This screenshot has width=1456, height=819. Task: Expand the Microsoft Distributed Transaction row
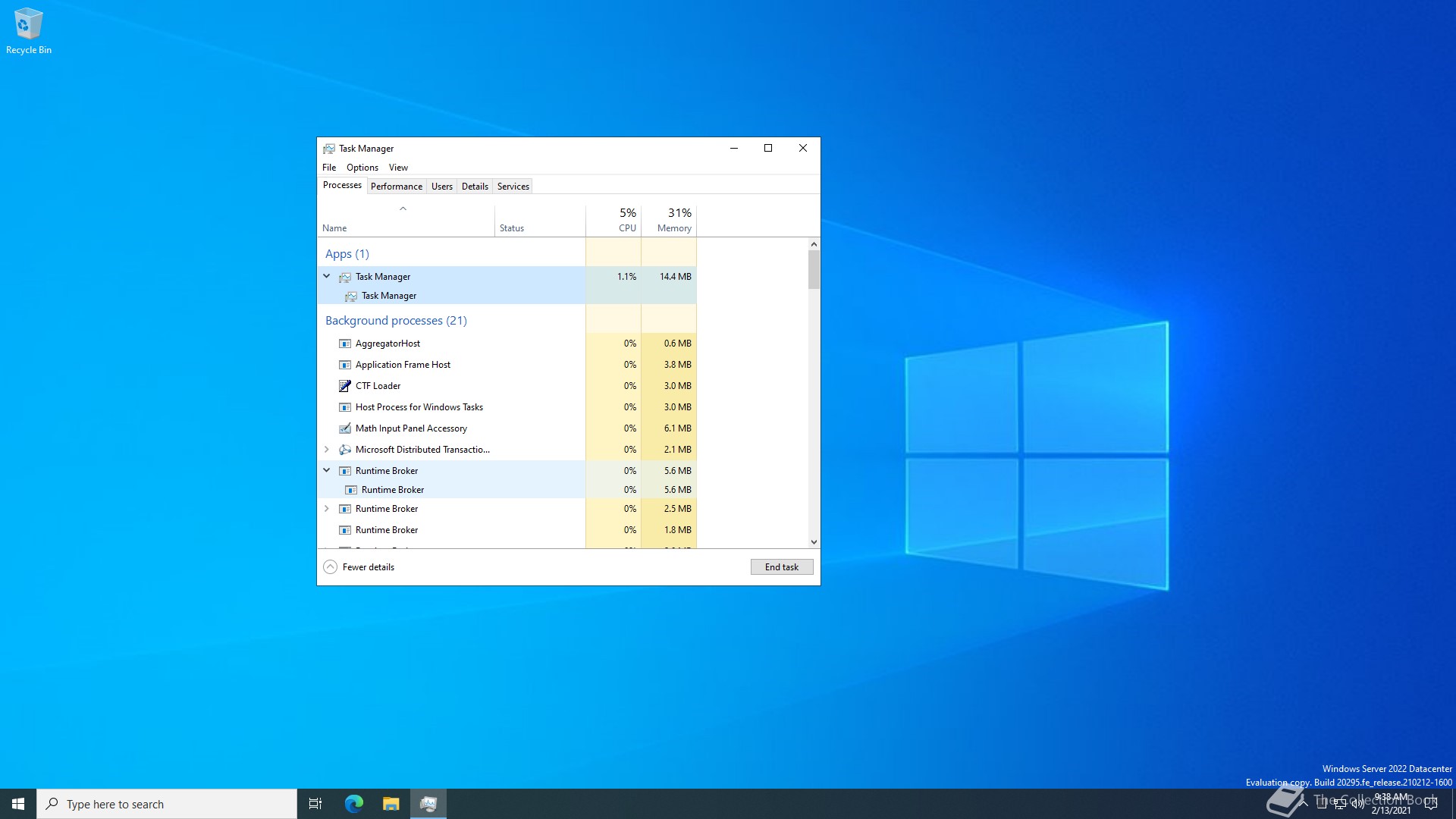[x=327, y=450]
